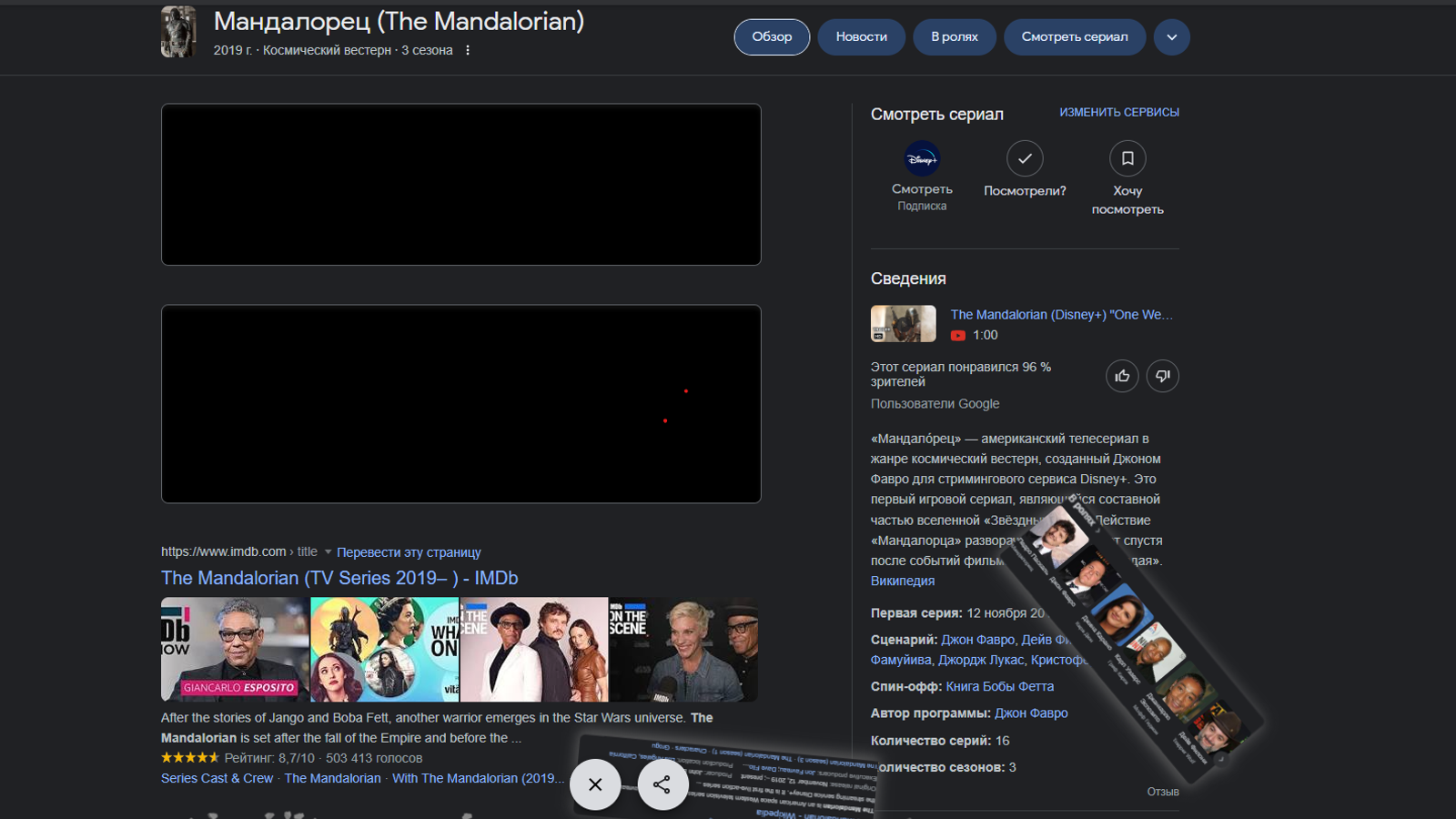
Task: Open the Смотреть сериал tab in the header
Action: [x=1075, y=37]
